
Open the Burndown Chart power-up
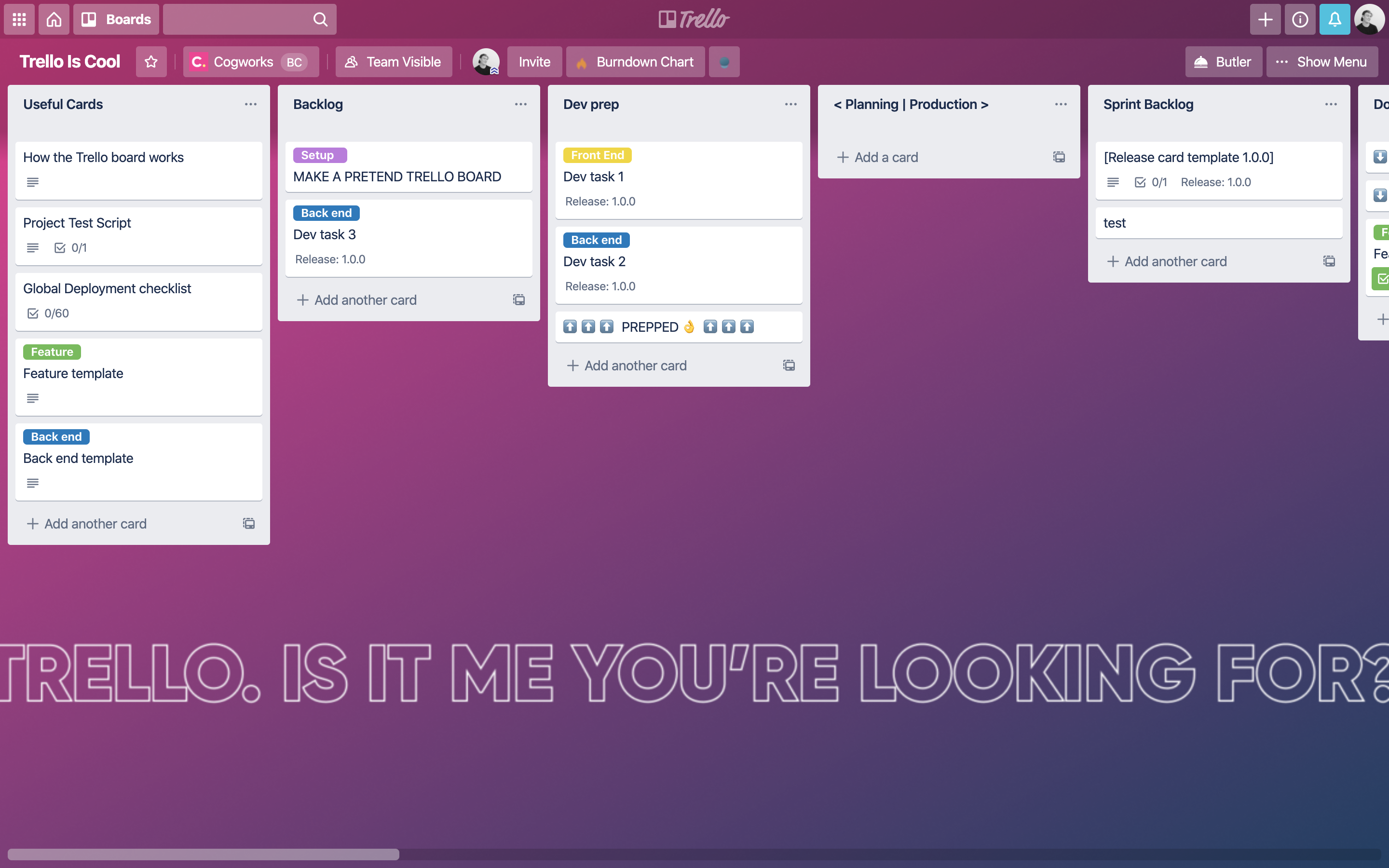click(635, 61)
